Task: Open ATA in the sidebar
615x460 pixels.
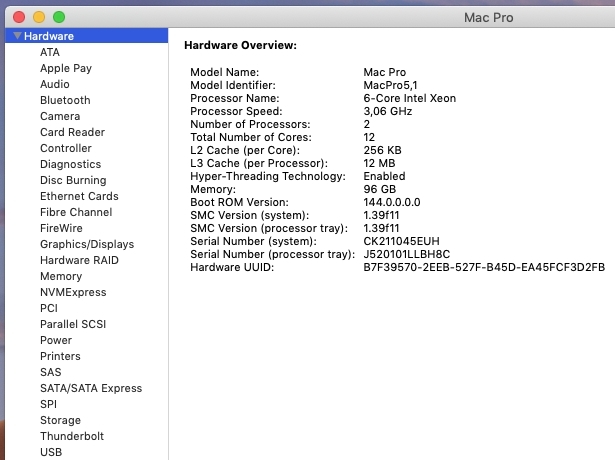Action: click(x=50, y=52)
